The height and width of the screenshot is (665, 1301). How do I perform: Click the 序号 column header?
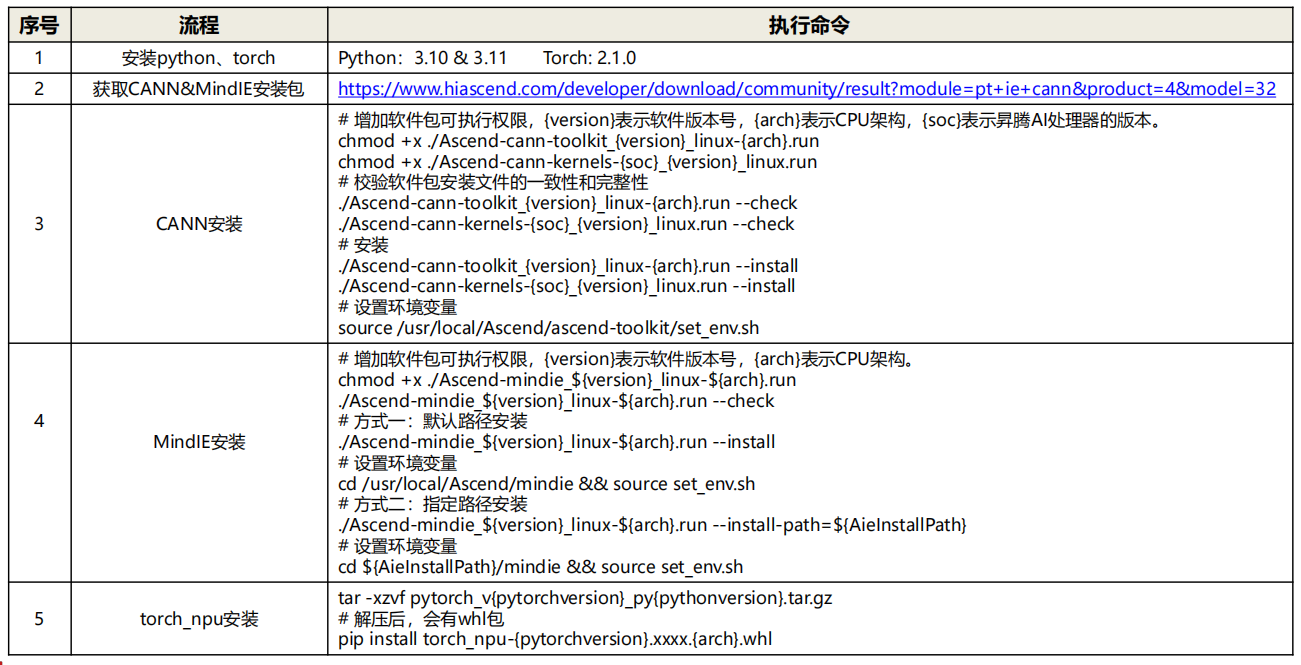(39, 25)
